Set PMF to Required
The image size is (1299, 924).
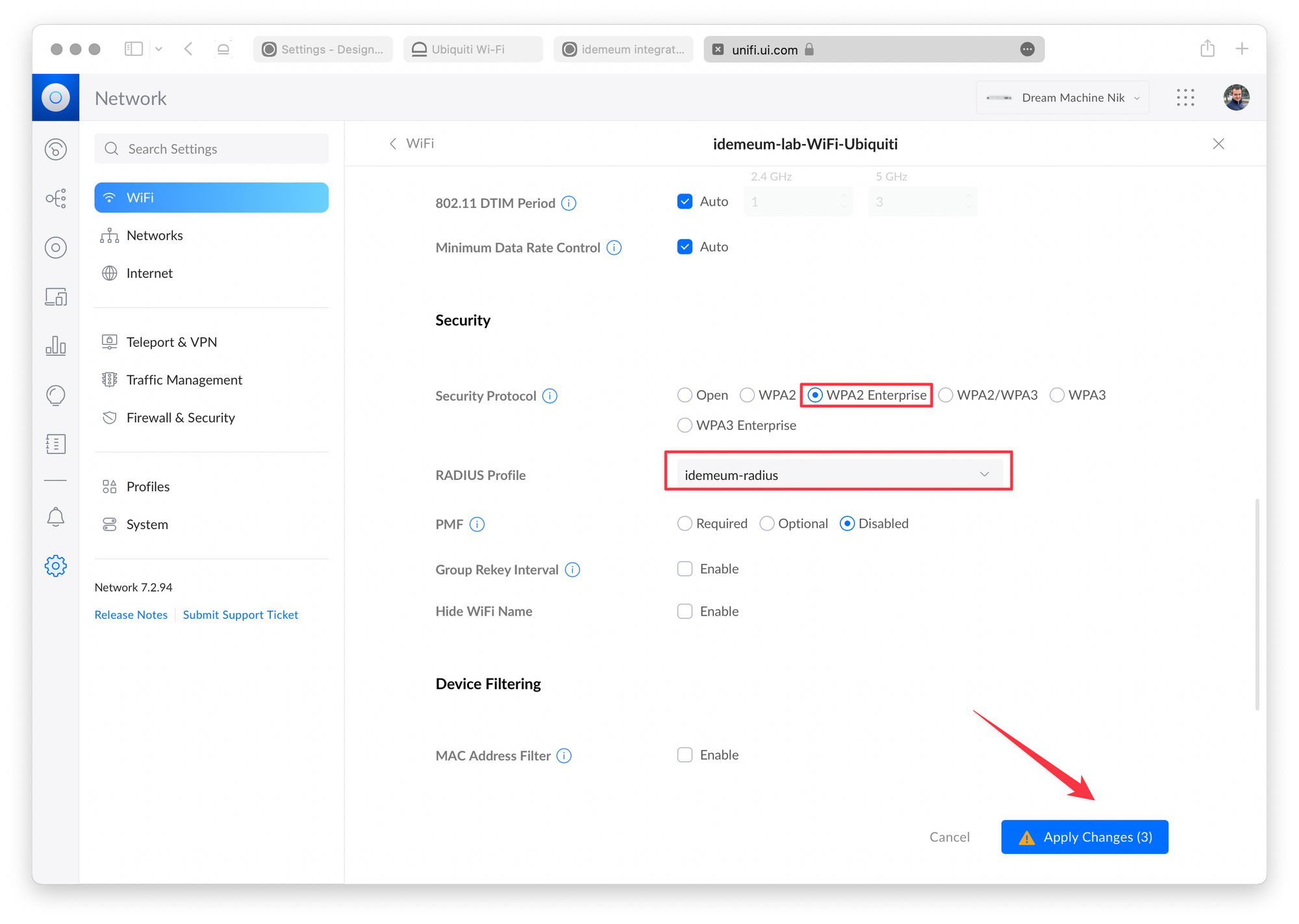[x=685, y=523]
